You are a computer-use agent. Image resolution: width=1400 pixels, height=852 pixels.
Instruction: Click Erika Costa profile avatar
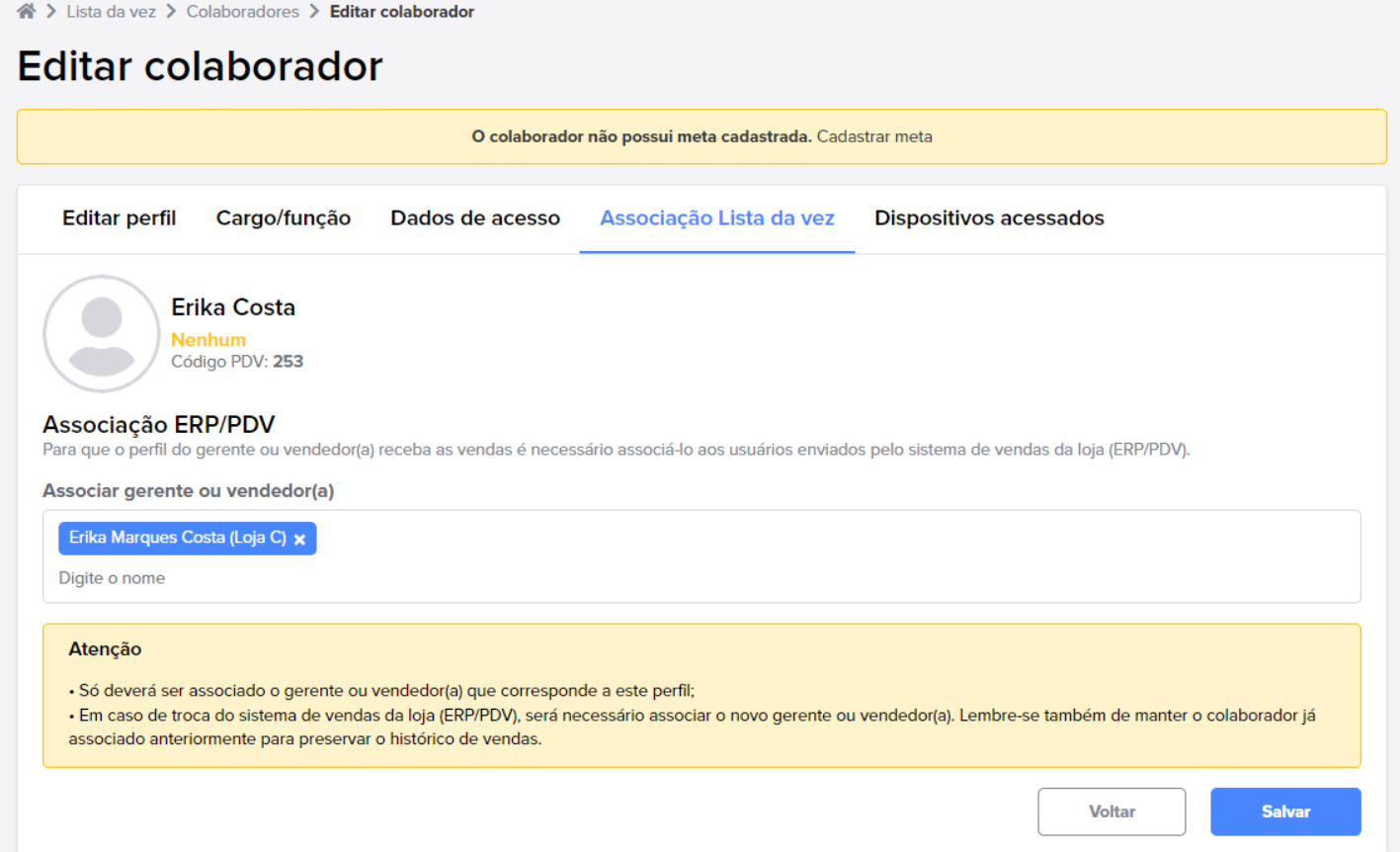click(101, 333)
